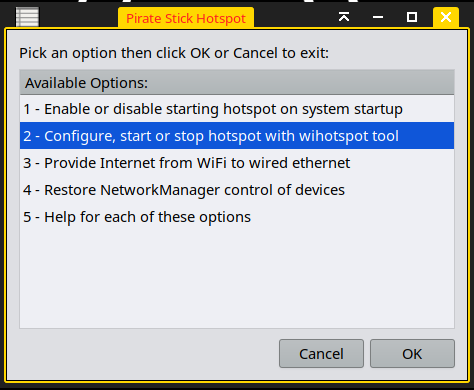Image resolution: width=474 pixels, height=390 pixels.
Task: Click the Cancel button
Action: click(321, 354)
